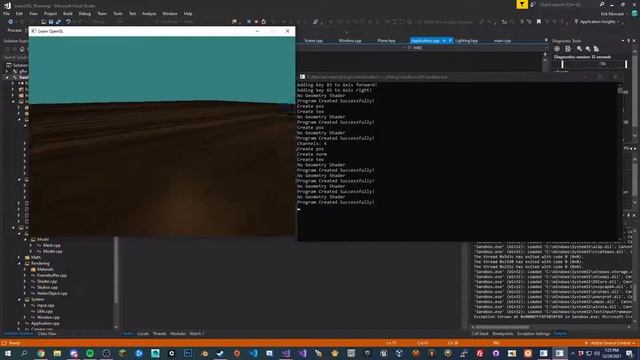
Task: Open the Team menu
Action: point(102,13)
